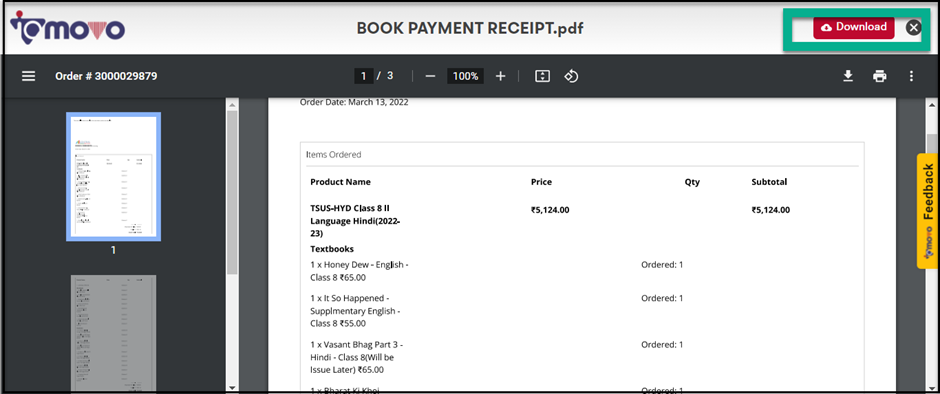Print the PDF using printer icon
Image resolution: width=940 pixels, height=394 pixels.
click(879, 76)
